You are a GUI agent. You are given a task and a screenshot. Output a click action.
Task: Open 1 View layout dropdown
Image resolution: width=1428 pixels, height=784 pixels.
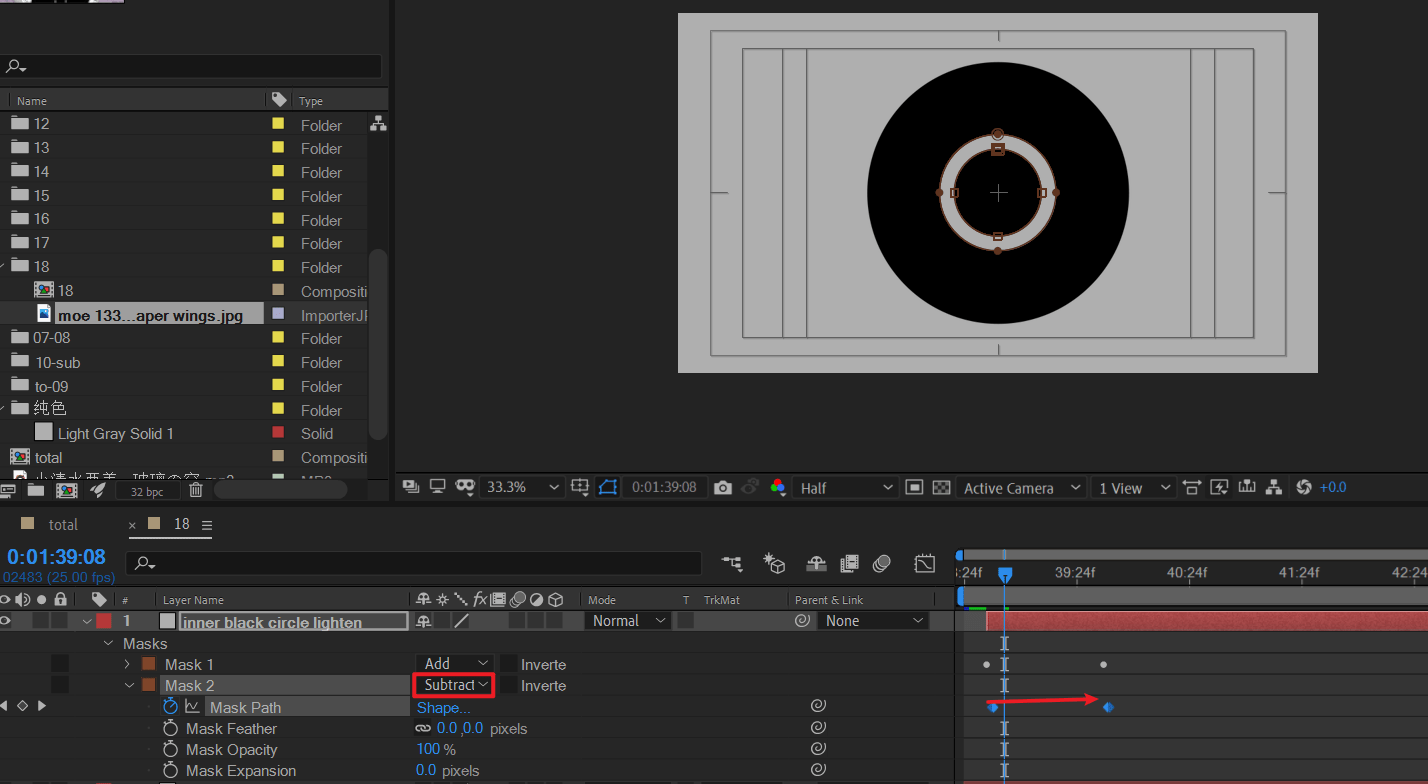1134,488
